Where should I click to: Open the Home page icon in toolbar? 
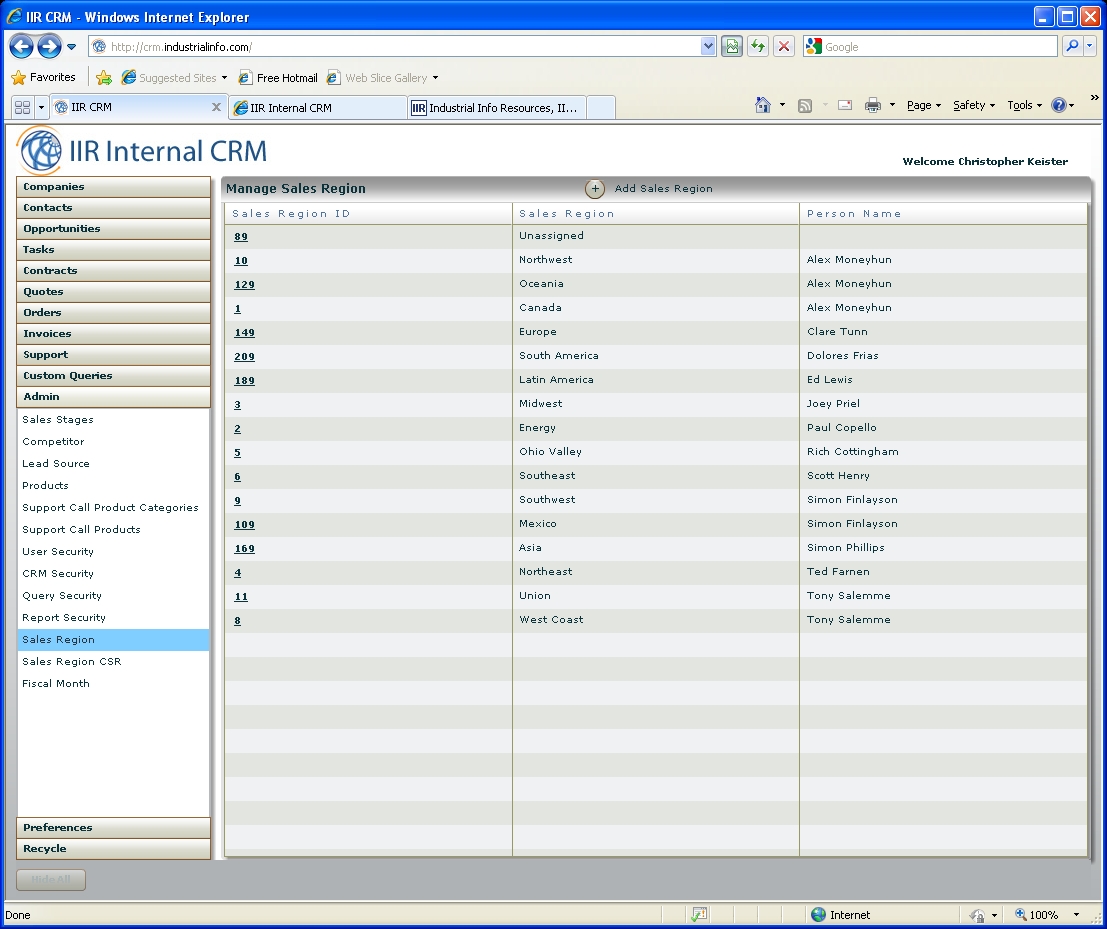click(x=763, y=105)
